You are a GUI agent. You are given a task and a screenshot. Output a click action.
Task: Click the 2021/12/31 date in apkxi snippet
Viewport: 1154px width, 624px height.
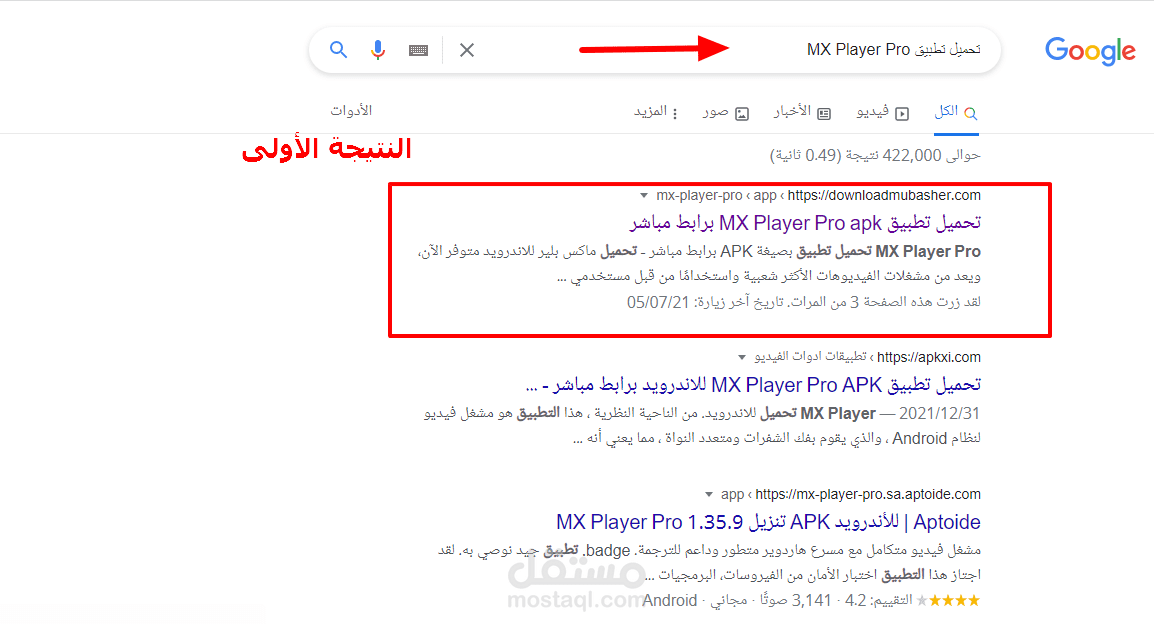pyautogui.click(x=939, y=414)
